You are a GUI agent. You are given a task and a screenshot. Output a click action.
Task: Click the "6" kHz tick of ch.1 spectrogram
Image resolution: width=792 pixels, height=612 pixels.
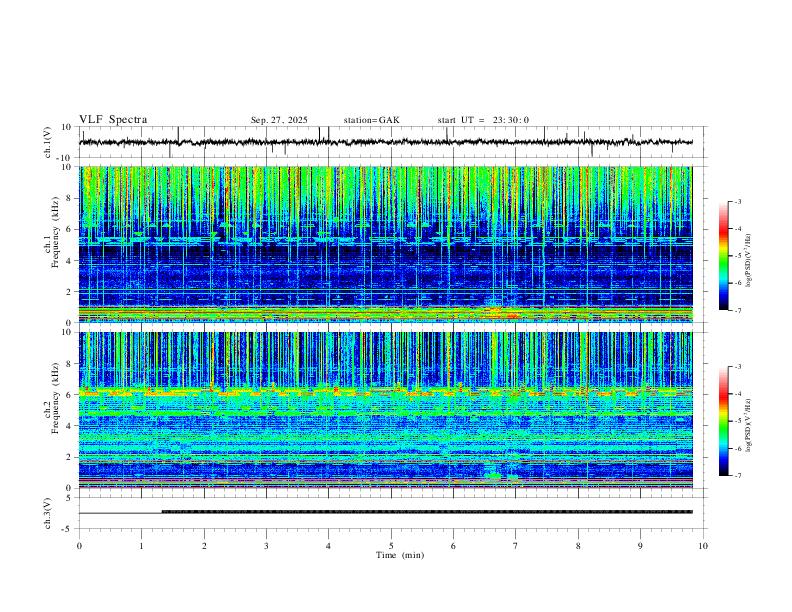coord(69,229)
